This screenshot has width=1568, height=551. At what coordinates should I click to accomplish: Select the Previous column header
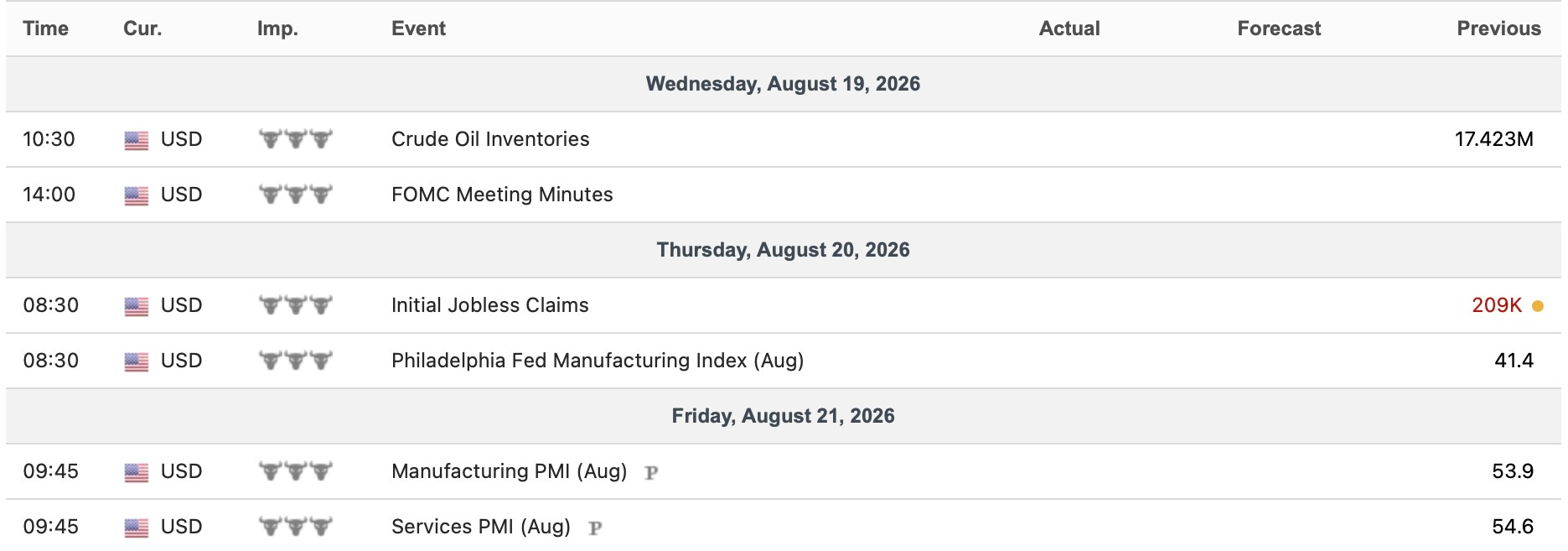[1498, 29]
